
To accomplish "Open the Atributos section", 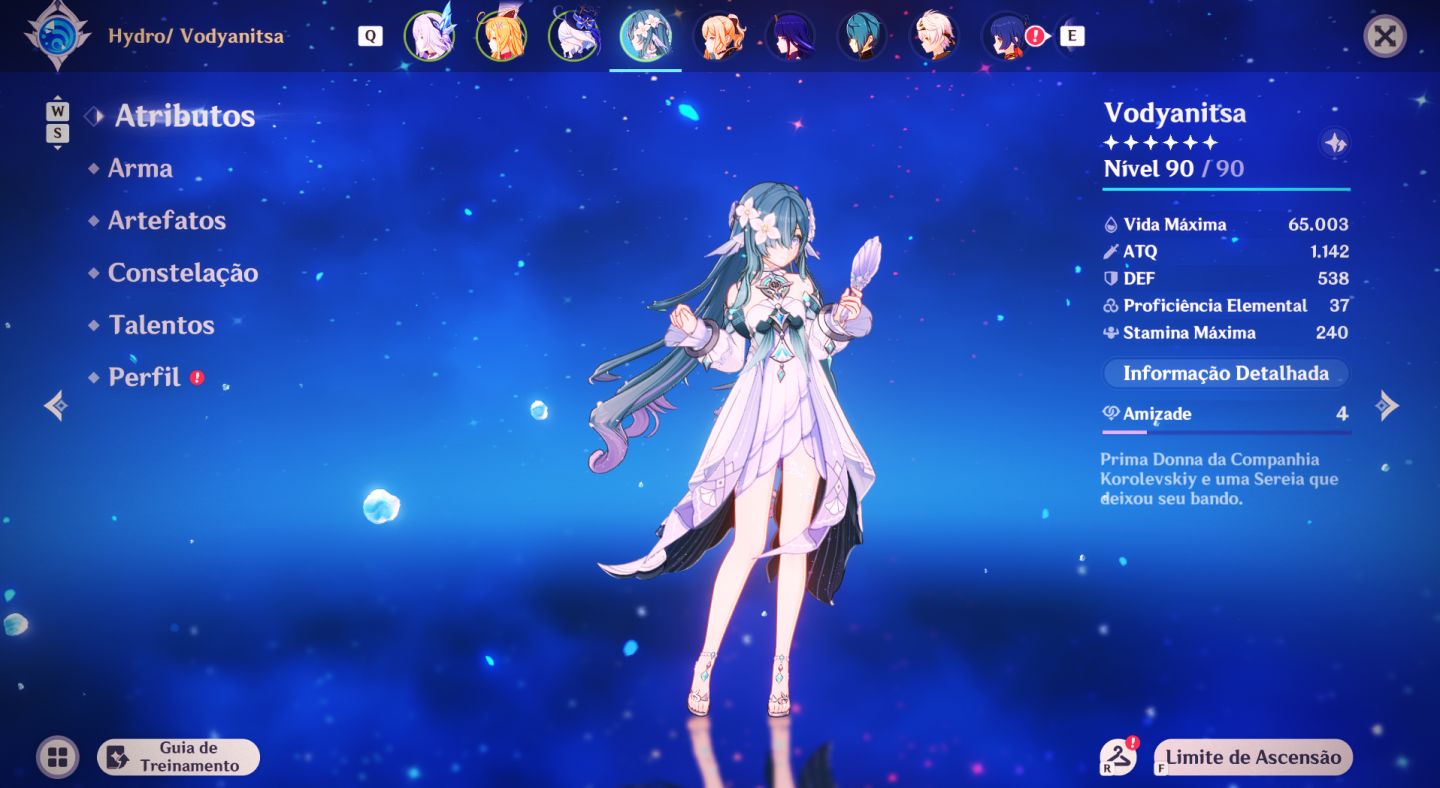I will [185, 116].
